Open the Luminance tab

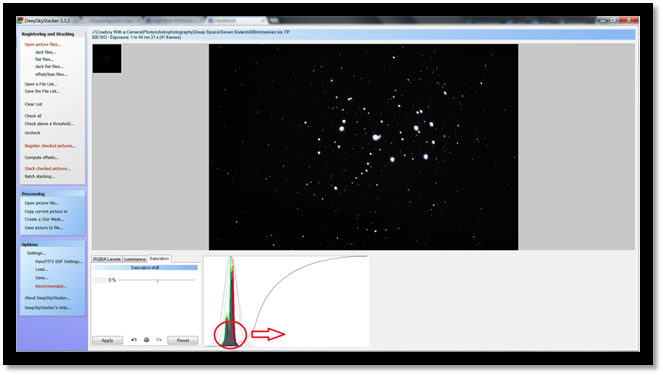(x=134, y=259)
